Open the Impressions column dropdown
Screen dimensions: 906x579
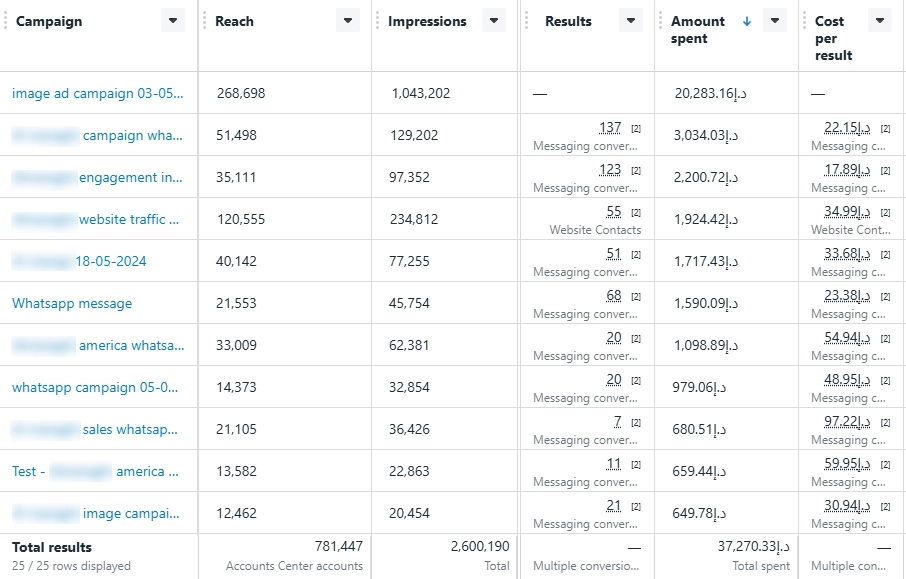coord(493,20)
